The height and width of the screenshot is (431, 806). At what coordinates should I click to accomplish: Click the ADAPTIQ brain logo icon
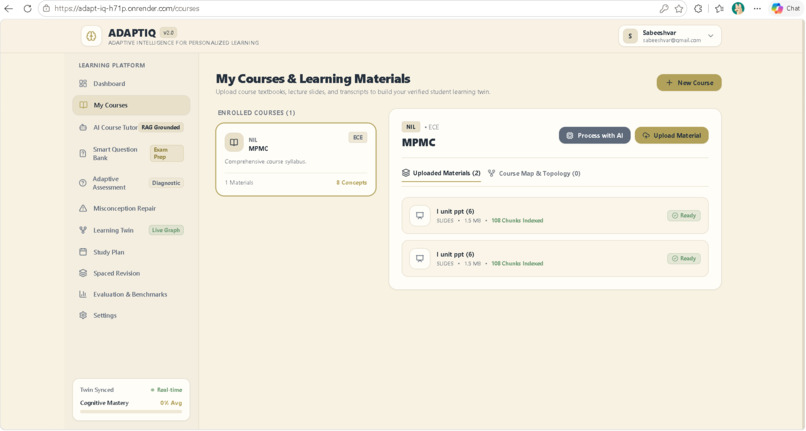coord(91,36)
